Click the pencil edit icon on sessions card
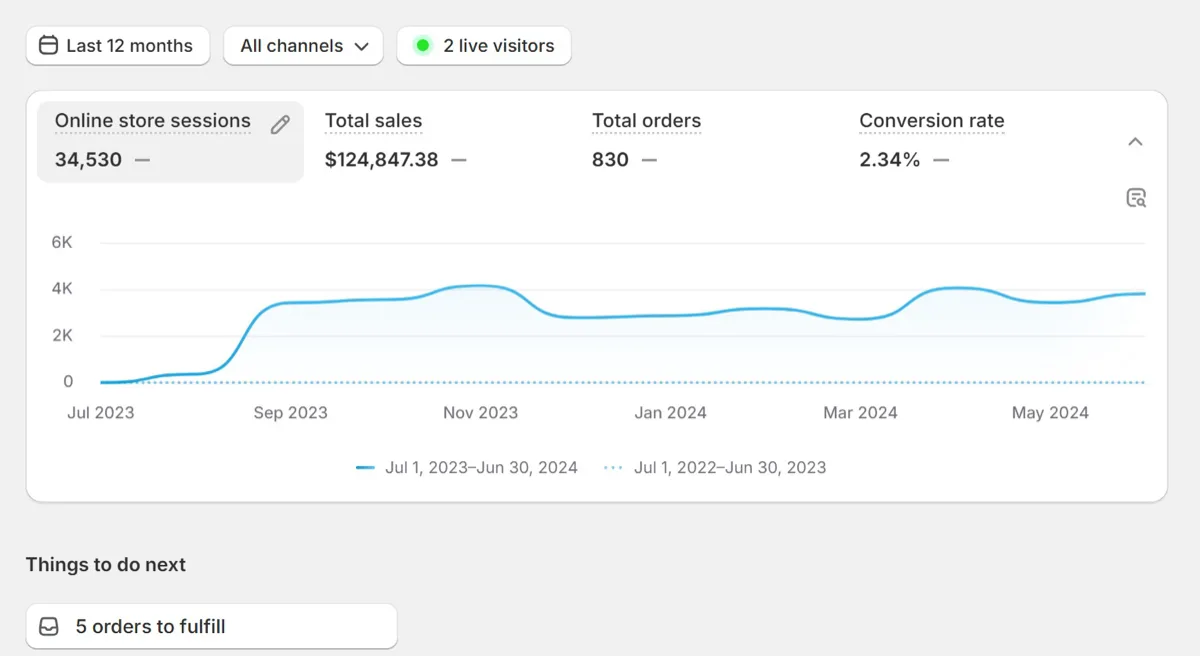This screenshot has height=656, width=1200. coord(280,124)
